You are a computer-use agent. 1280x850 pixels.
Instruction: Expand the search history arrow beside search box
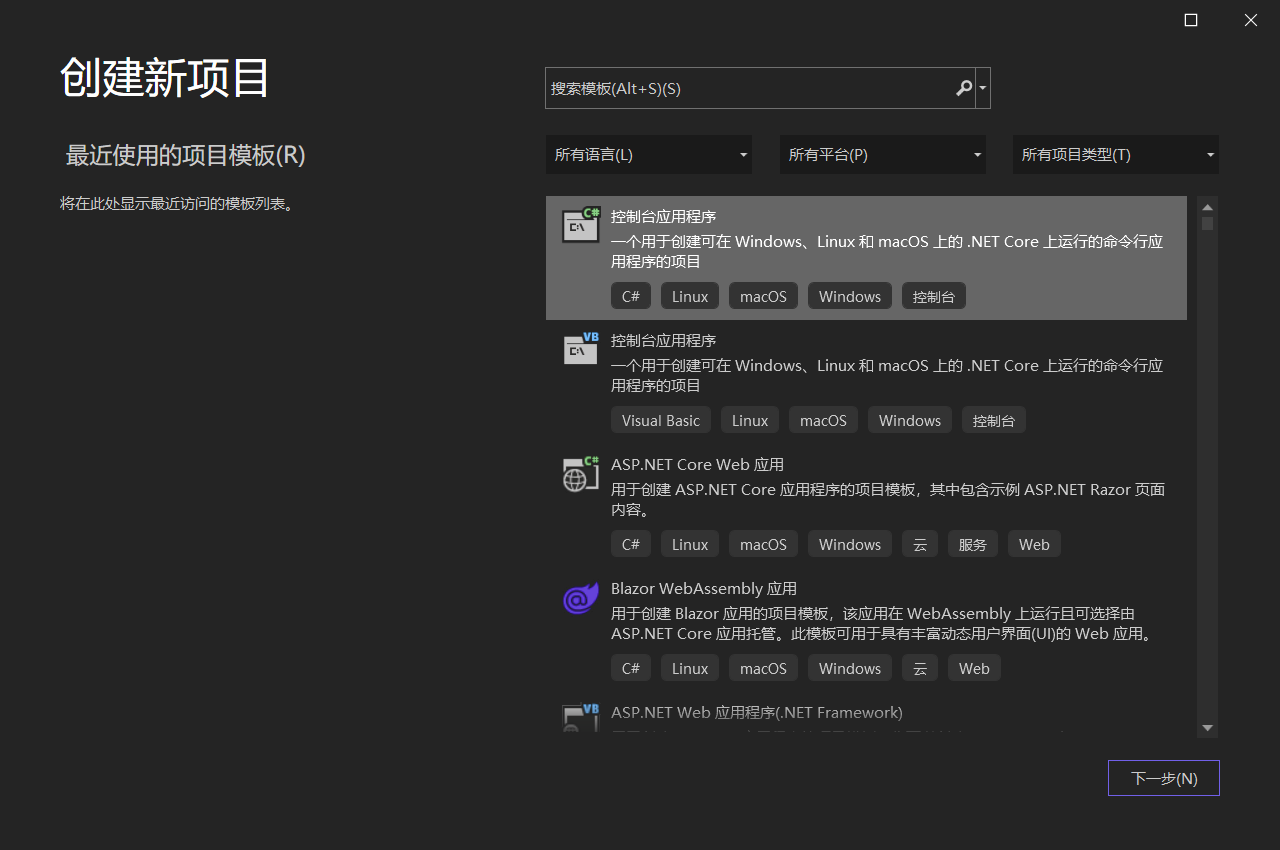(983, 88)
